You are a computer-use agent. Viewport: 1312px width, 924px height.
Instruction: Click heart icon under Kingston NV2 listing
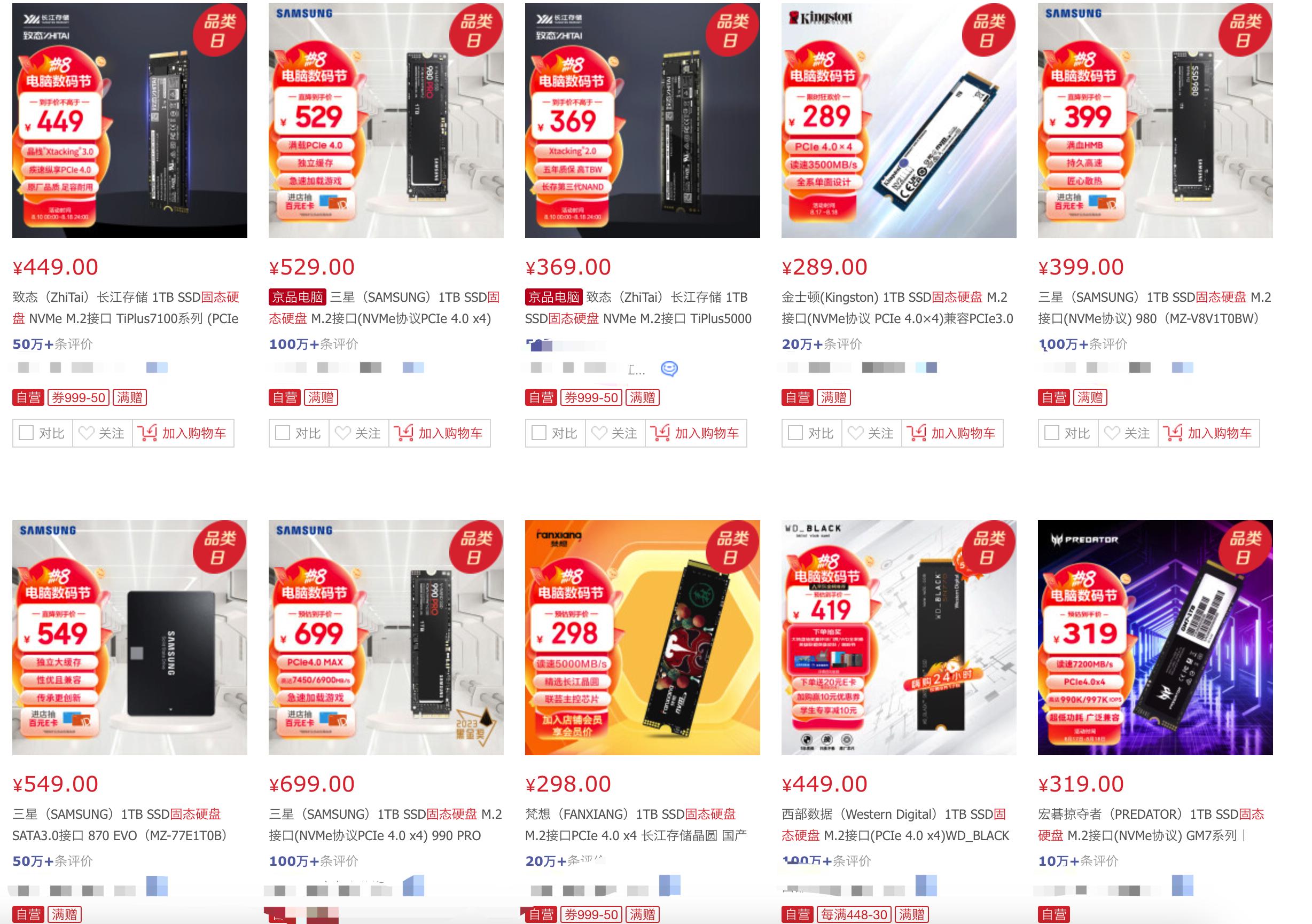pos(855,433)
